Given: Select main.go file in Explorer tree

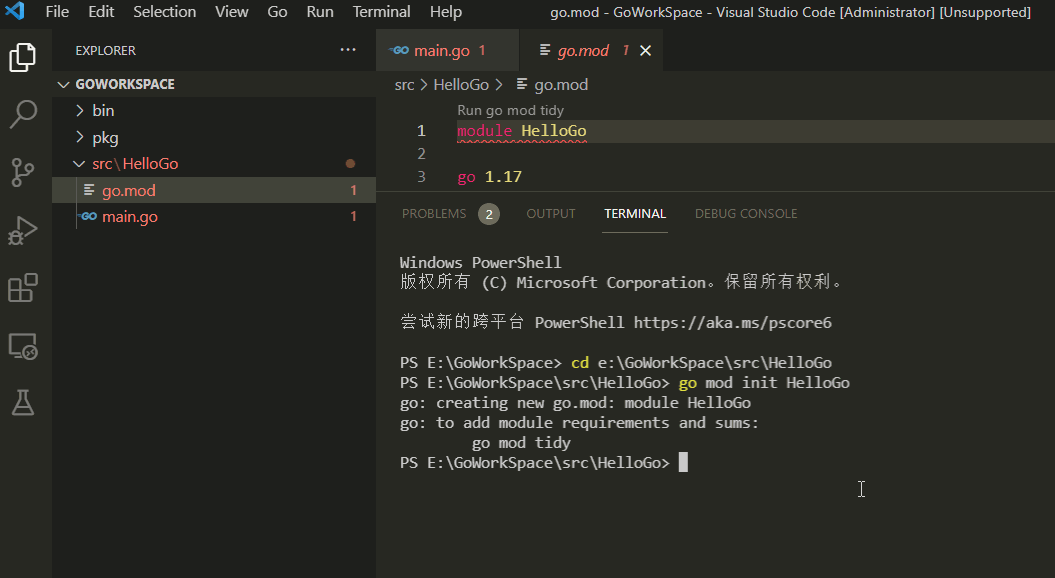Looking at the screenshot, I should [x=214, y=217].
